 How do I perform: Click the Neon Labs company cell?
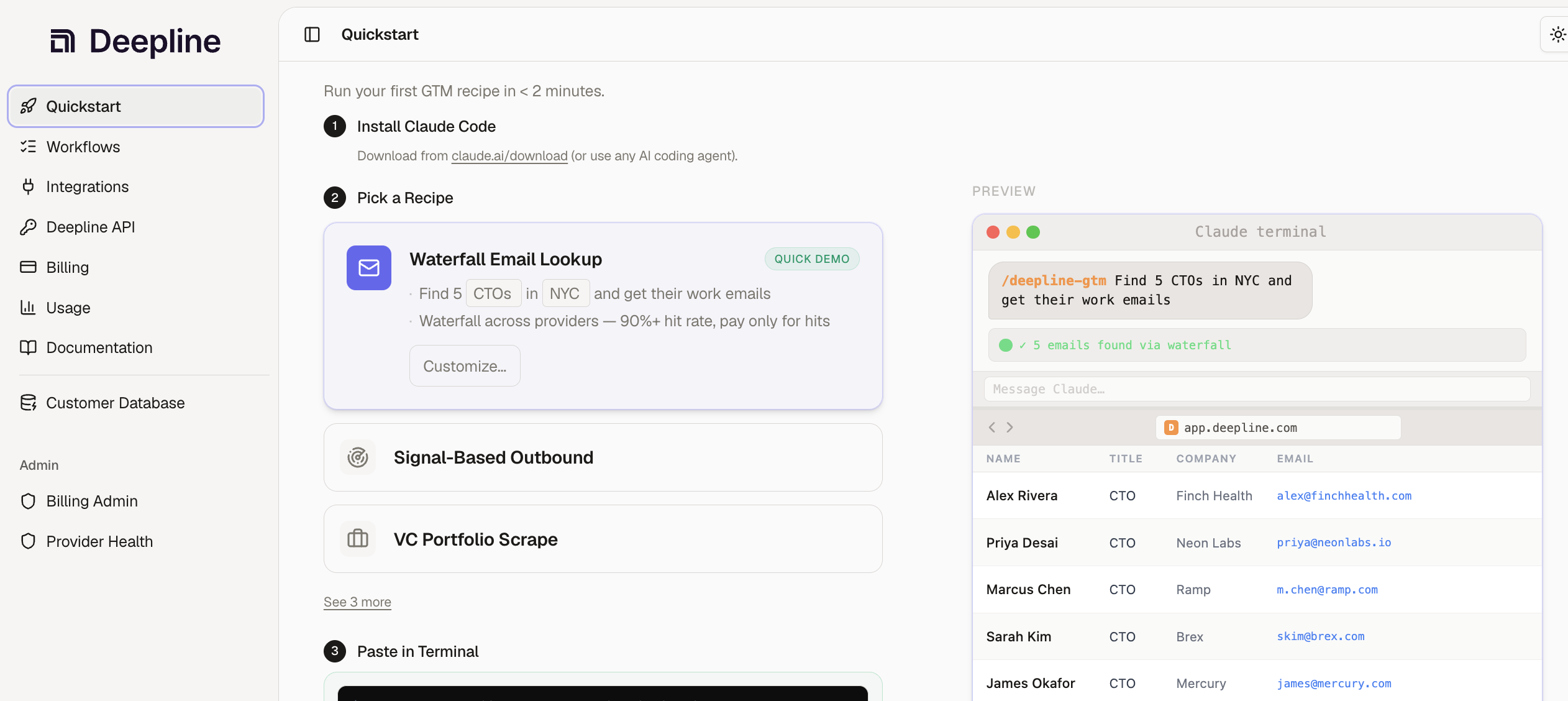(1208, 543)
